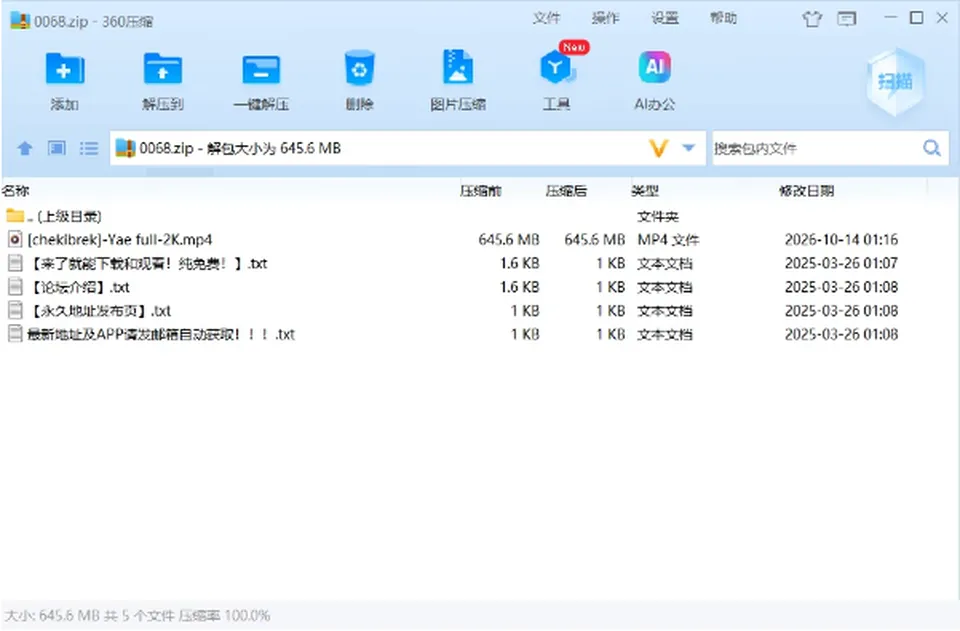Open the 文件 (File) menu
This screenshot has height=631, width=960.
point(546,18)
